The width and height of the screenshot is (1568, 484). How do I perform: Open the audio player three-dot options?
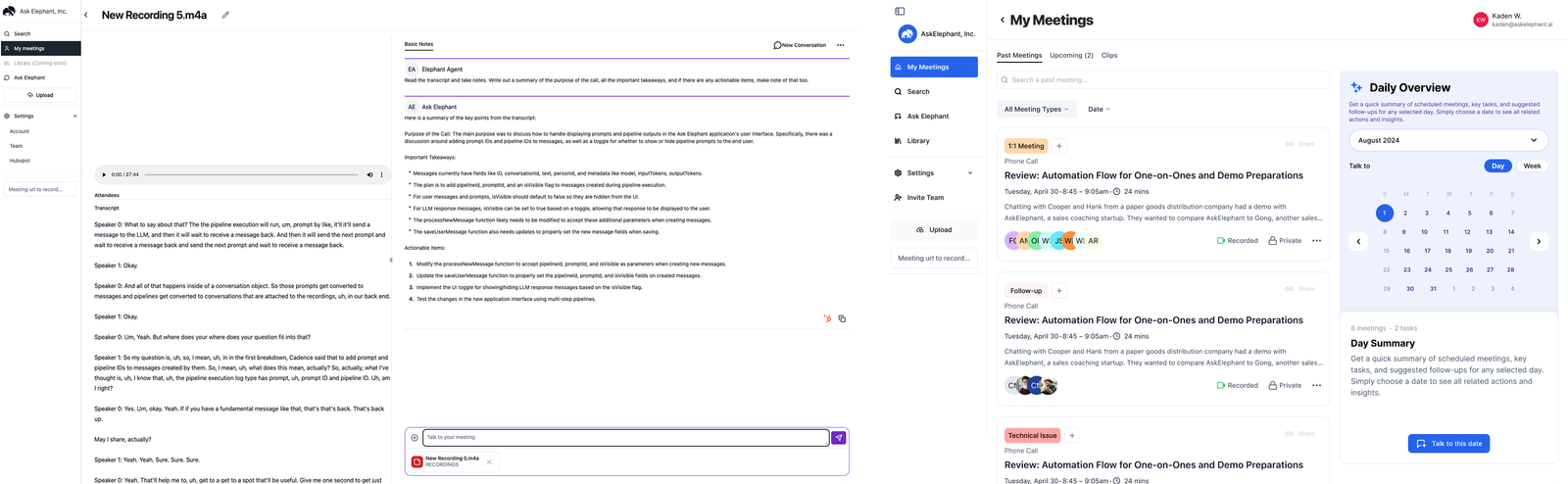pyautogui.click(x=381, y=174)
